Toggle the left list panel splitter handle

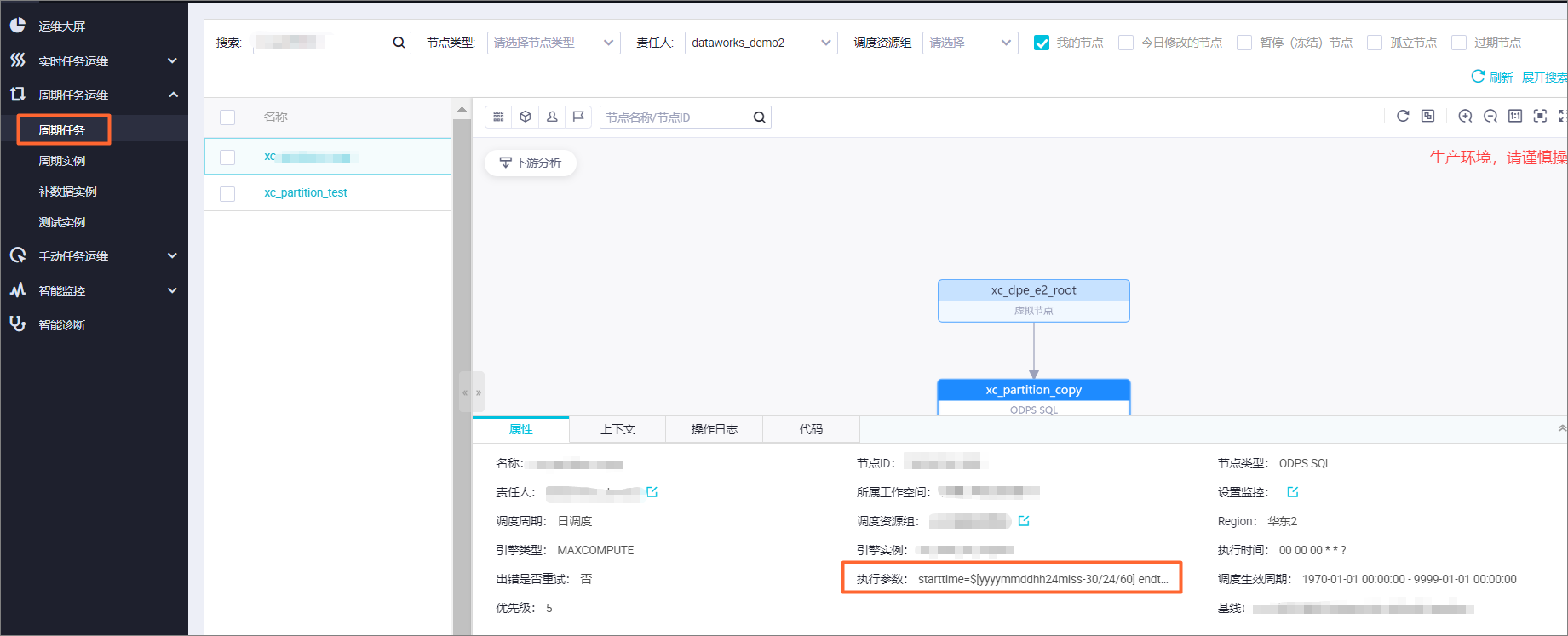pyautogui.click(x=472, y=392)
